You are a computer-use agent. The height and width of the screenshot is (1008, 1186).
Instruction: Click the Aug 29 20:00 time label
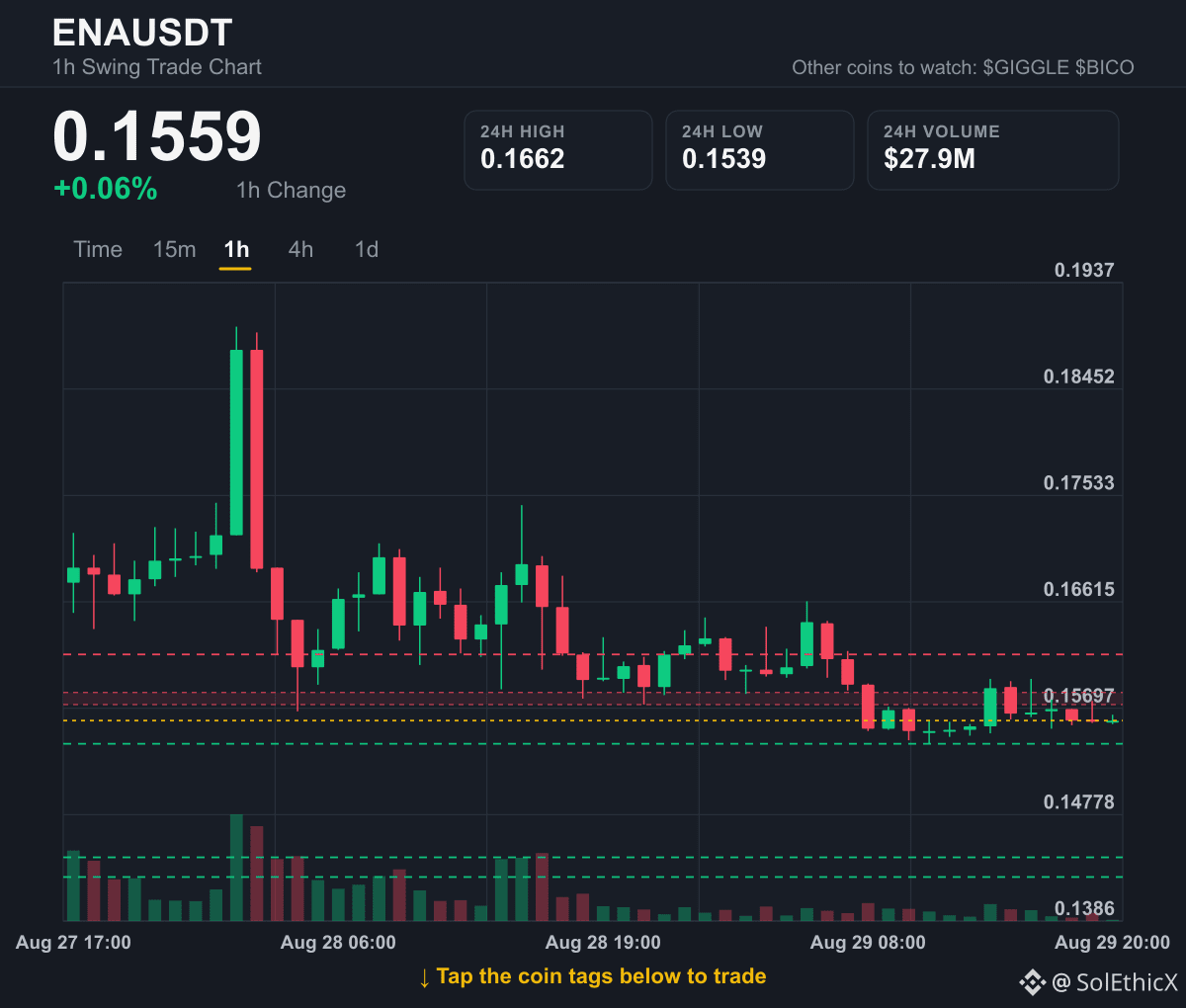coord(1112,943)
